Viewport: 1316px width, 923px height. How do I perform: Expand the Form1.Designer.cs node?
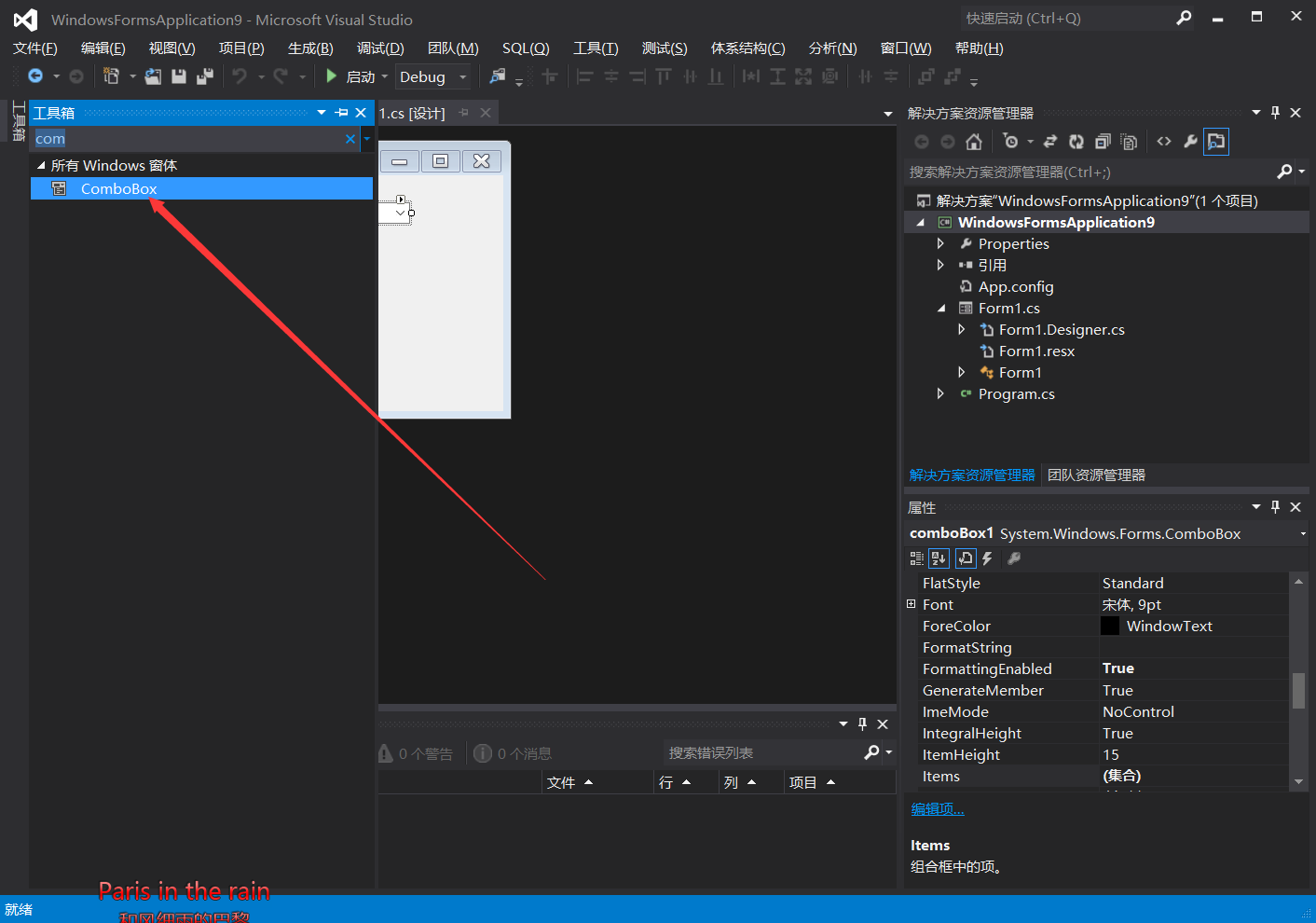(961, 329)
